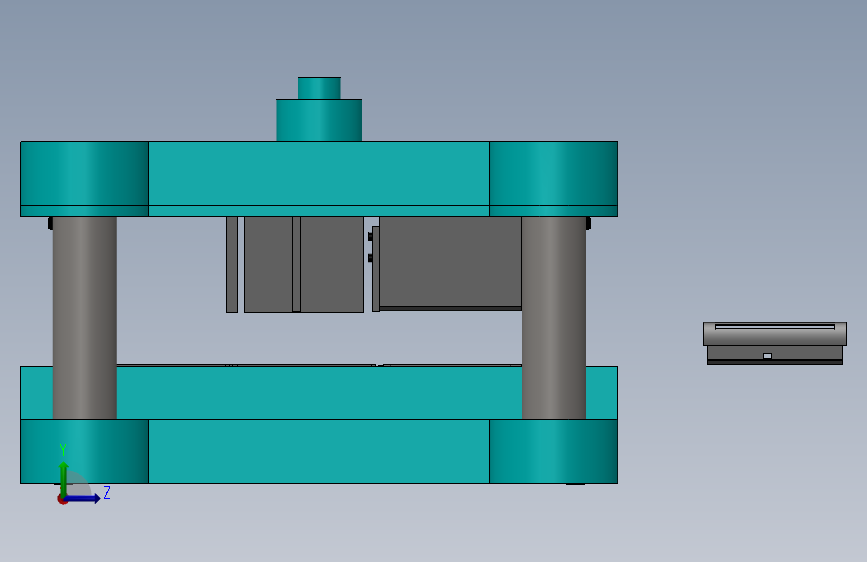
Task: Select the left gray guide pillar
Action: click(85, 318)
